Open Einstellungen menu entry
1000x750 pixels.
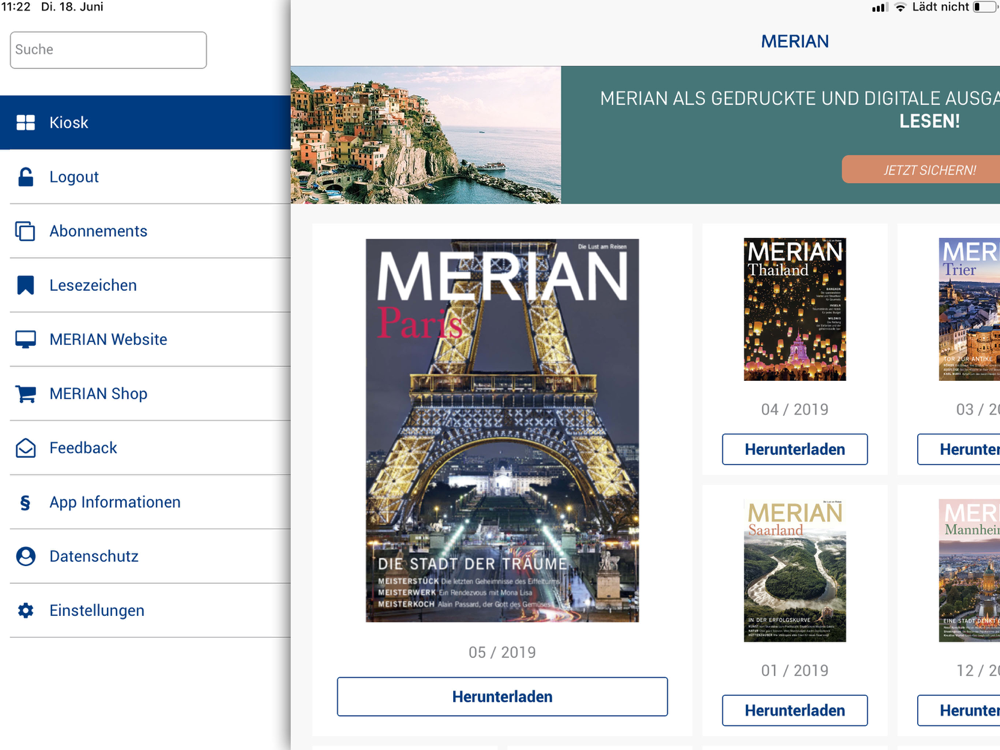(145, 610)
